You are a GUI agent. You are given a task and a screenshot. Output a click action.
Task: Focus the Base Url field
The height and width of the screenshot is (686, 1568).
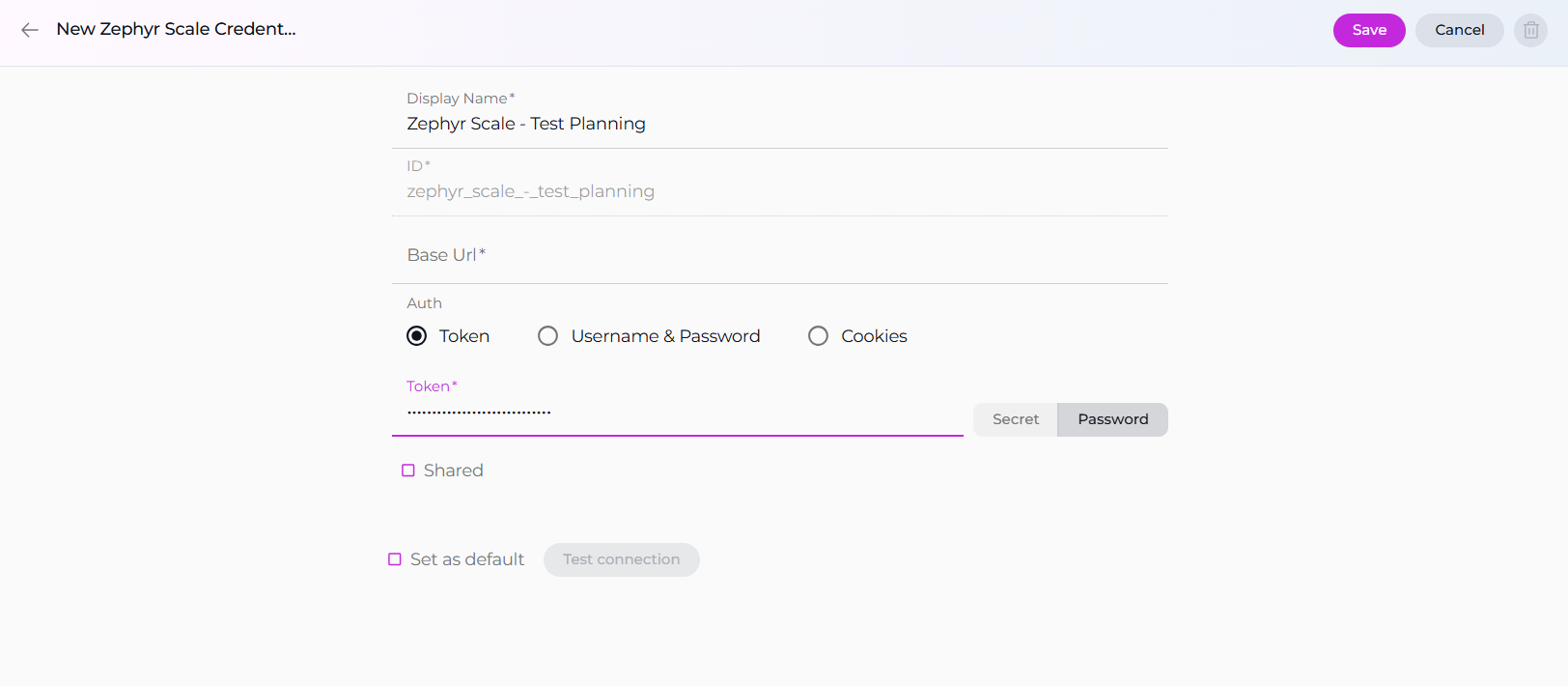(x=778, y=255)
